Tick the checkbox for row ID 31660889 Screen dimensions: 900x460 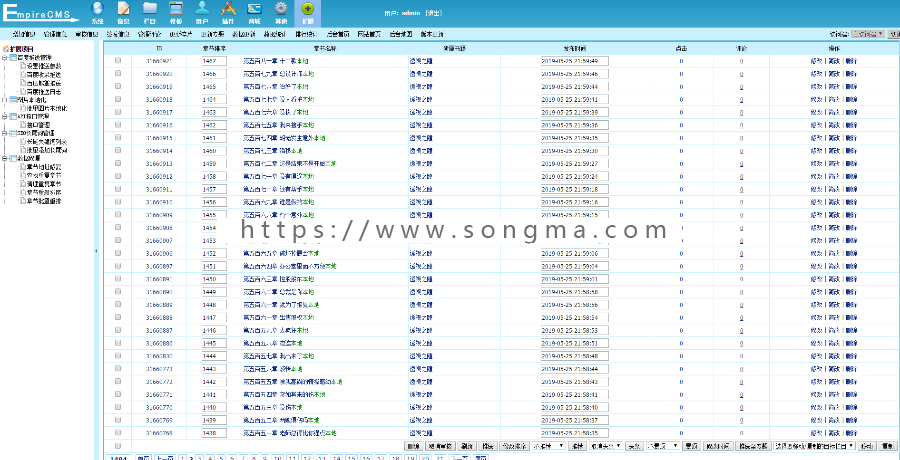coord(118,305)
